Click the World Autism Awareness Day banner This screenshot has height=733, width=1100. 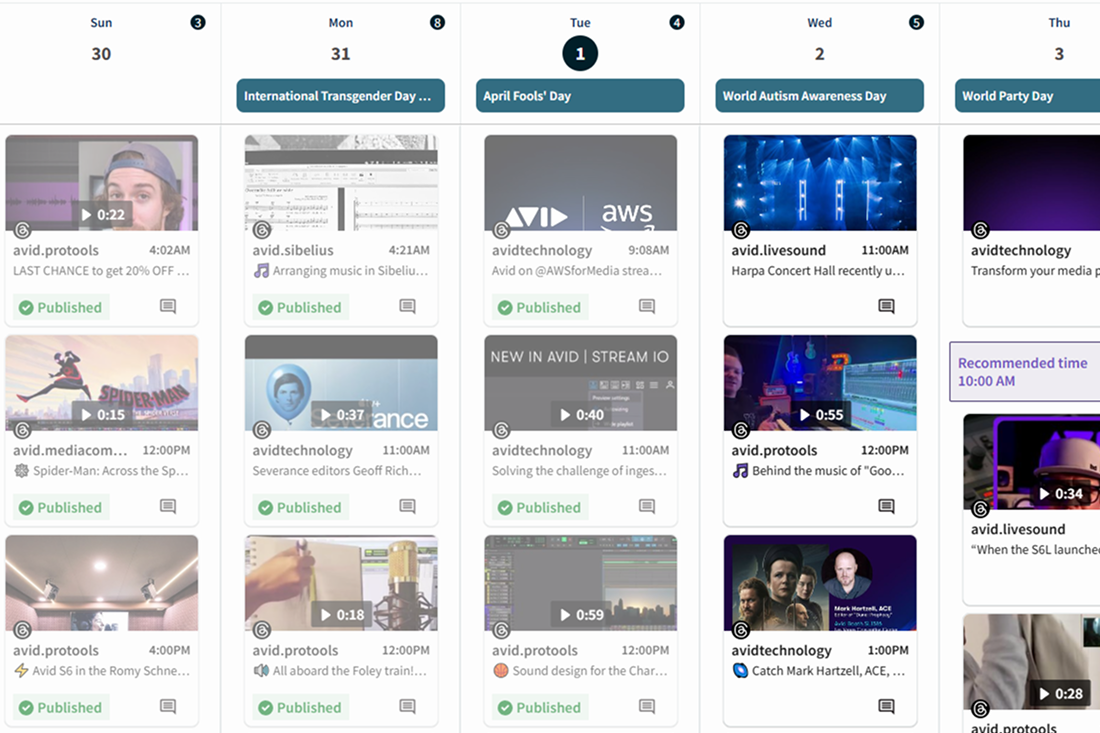819,96
